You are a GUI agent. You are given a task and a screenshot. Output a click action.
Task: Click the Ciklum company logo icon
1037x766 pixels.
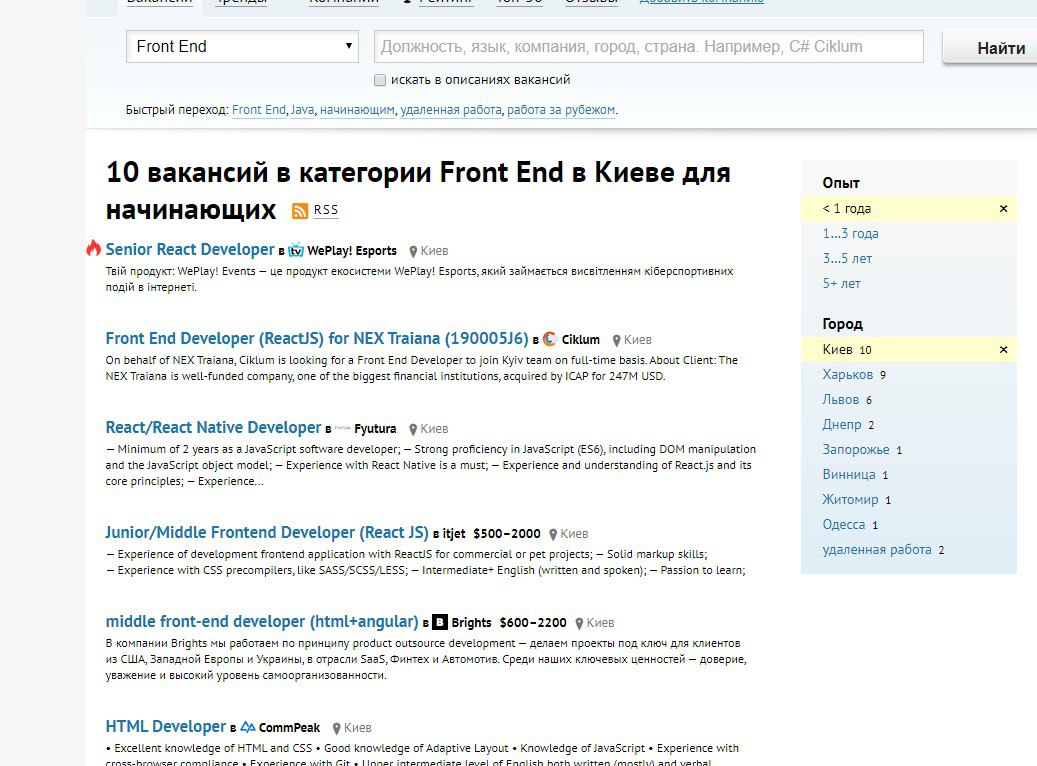pos(550,339)
